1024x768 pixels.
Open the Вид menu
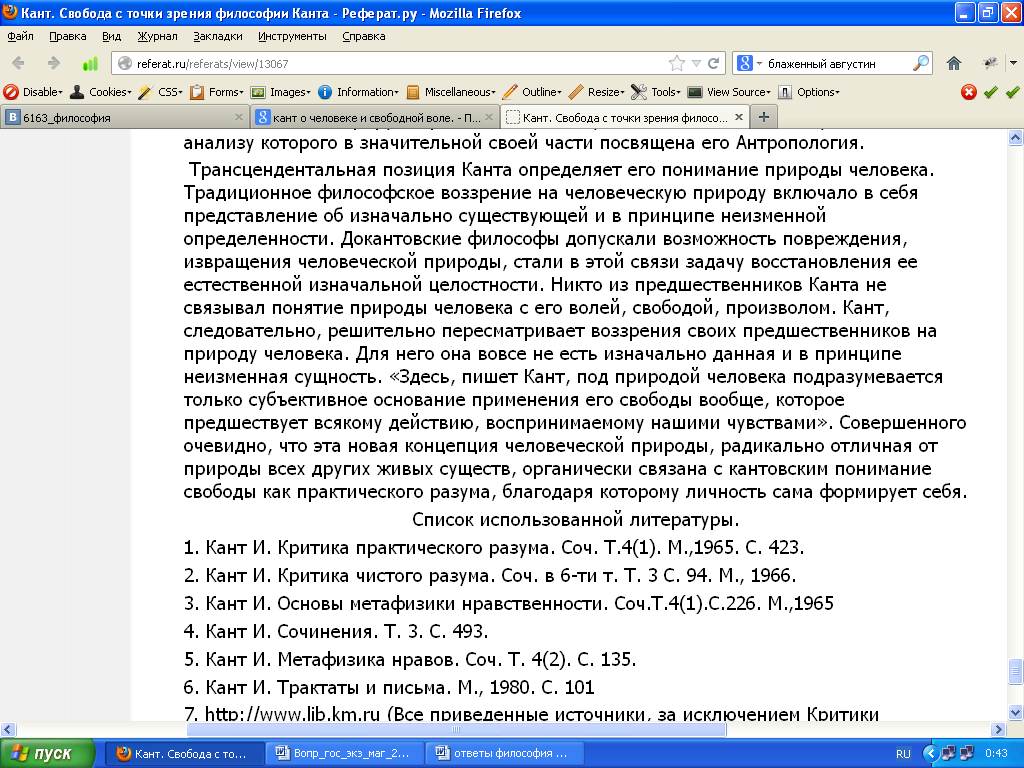click(x=112, y=36)
